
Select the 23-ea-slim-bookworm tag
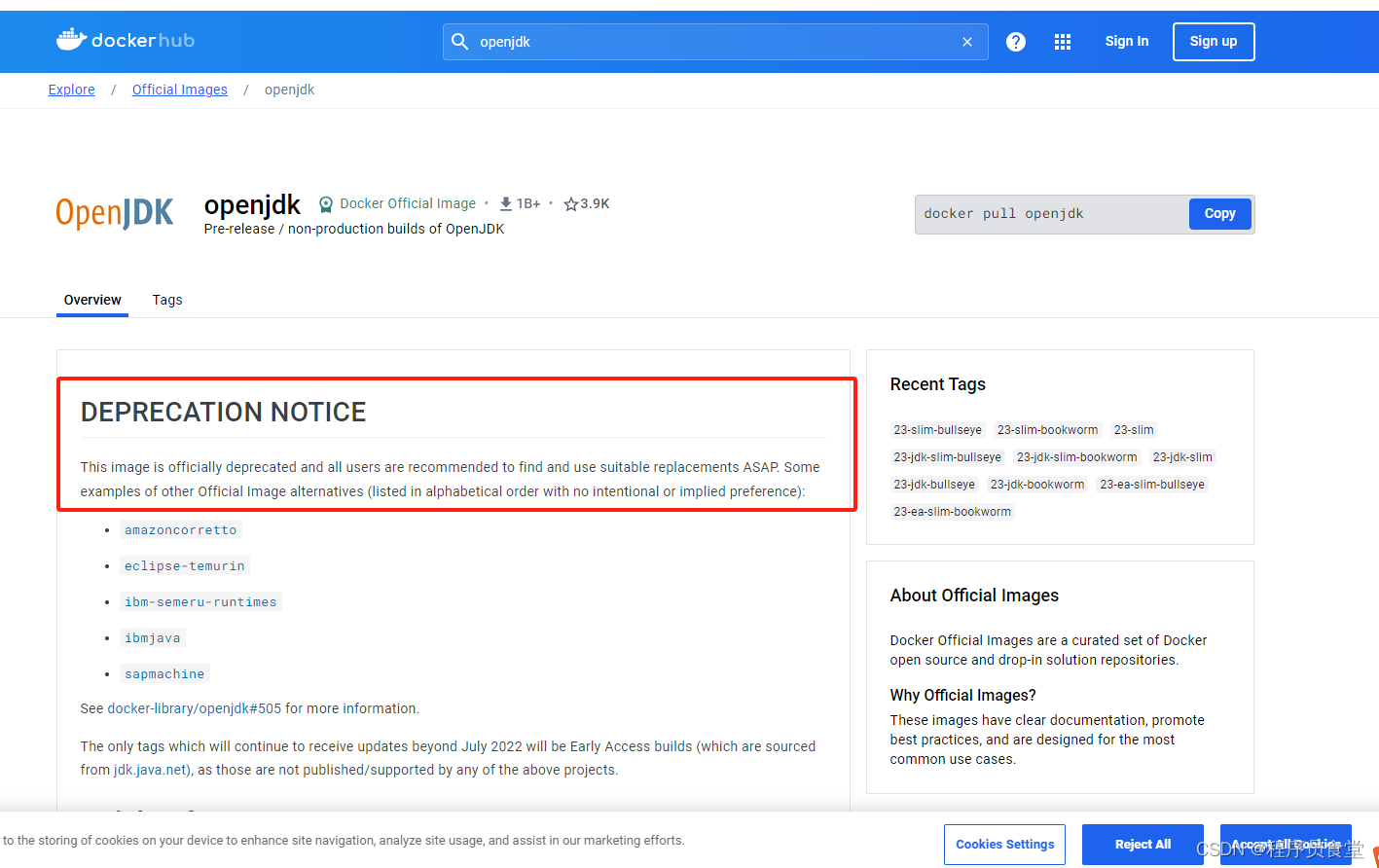click(x=953, y=512)
